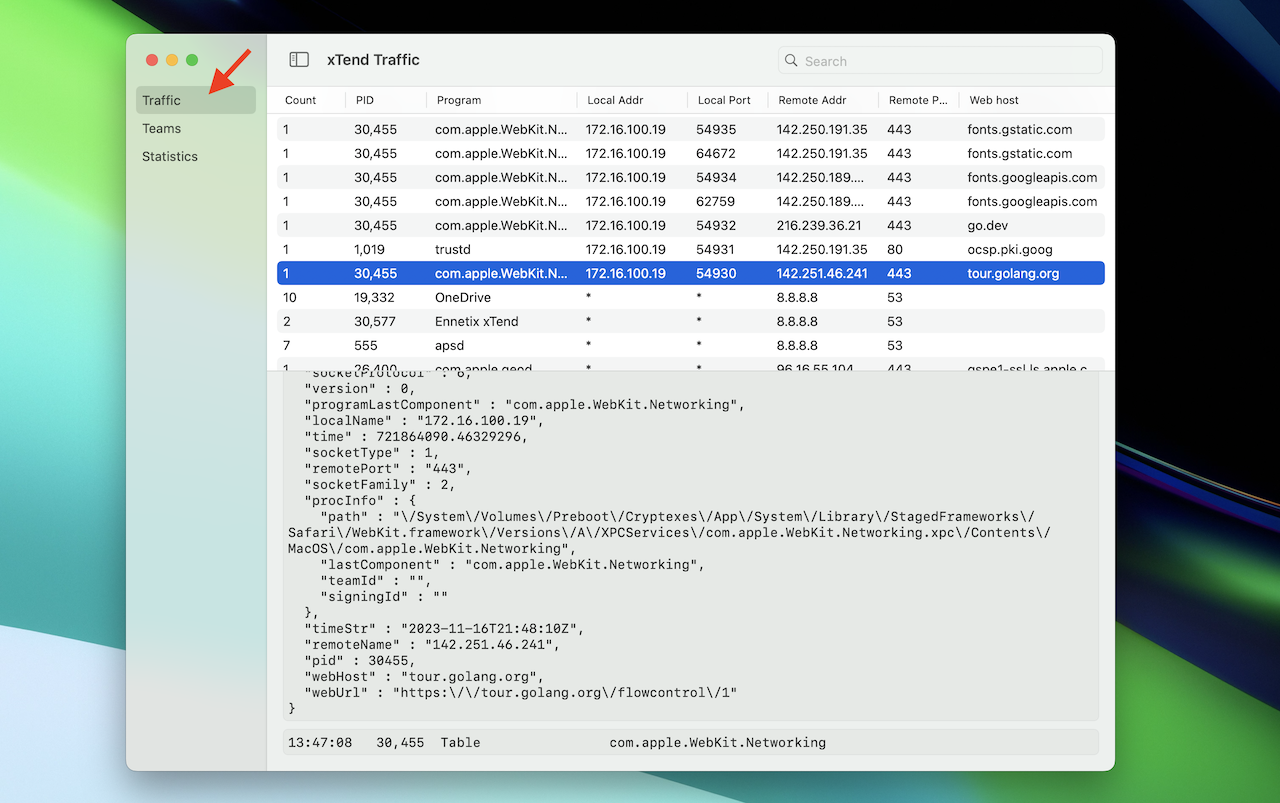Sort by the PID column header

click(x=365, y=100)
